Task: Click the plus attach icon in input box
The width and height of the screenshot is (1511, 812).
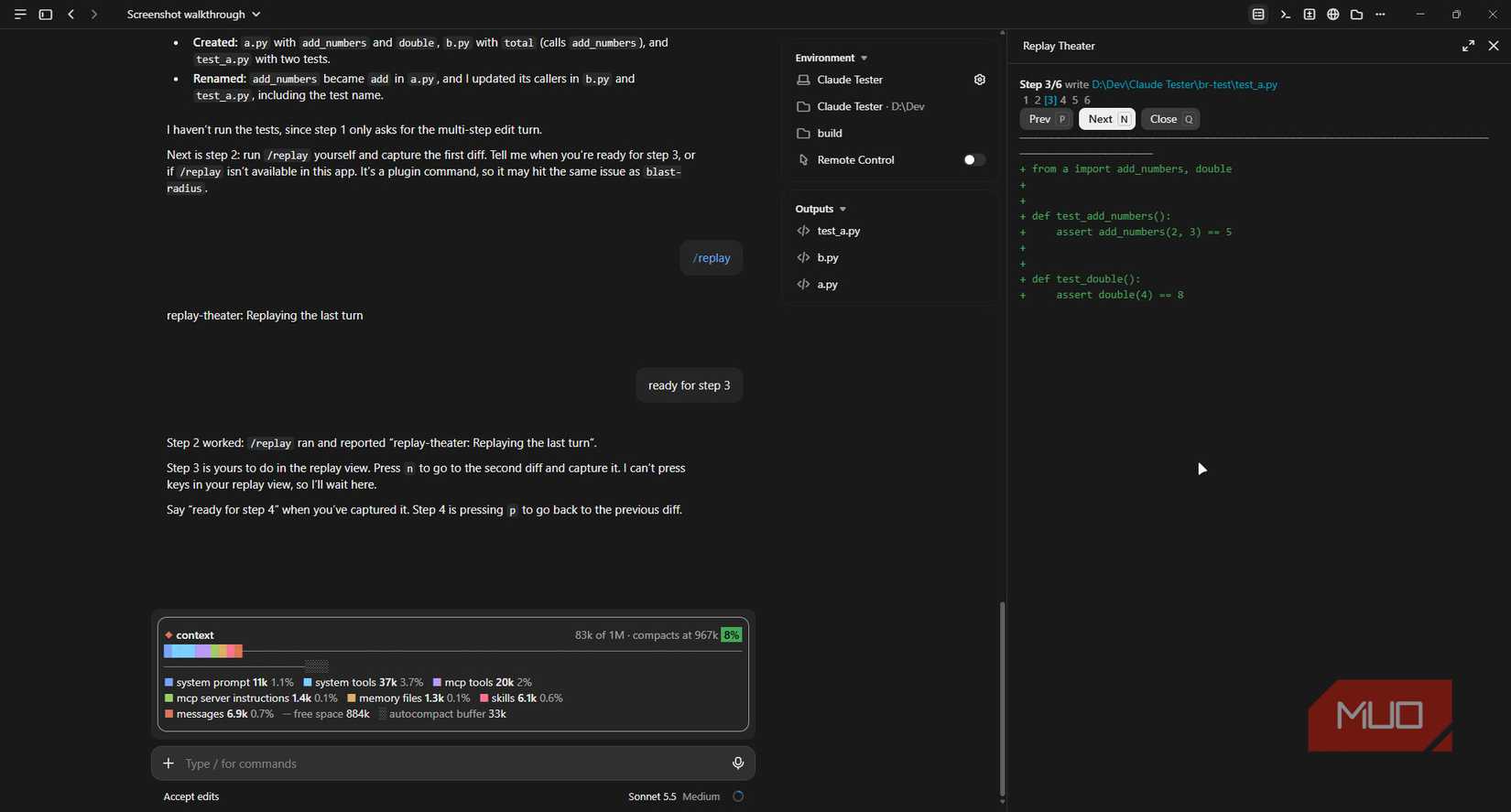Action: coord(168,763)
